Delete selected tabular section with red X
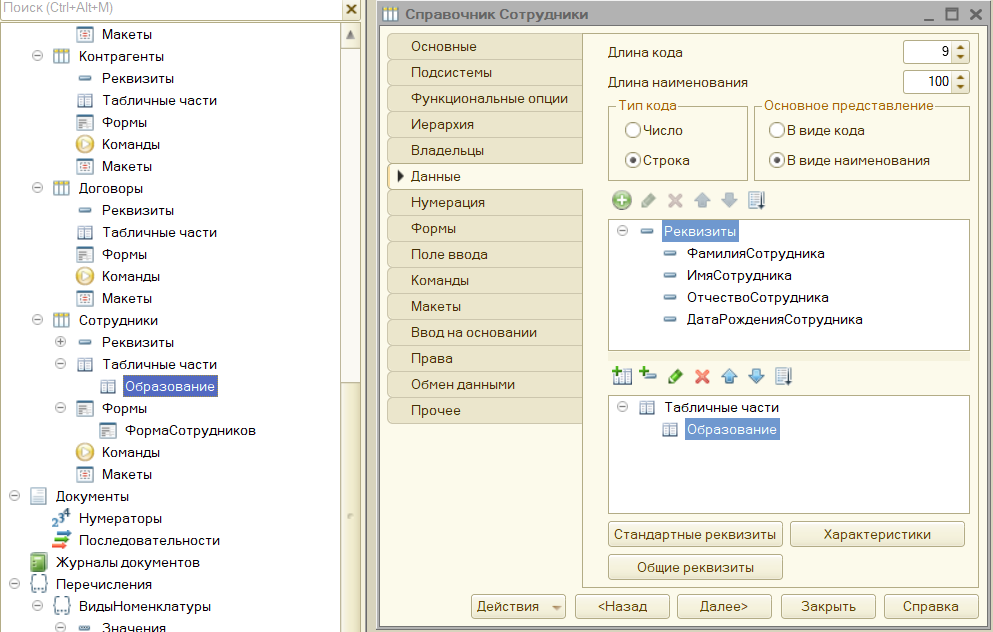The width and height of the screenshot is (993, 632). (x=702, y=377)
